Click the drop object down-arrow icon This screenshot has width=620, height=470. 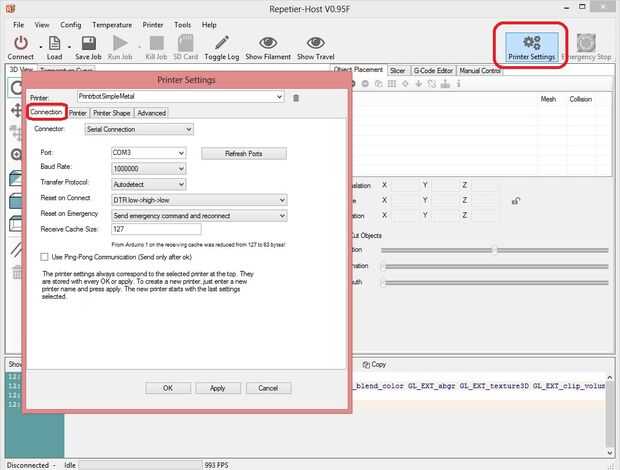[418, 84]
